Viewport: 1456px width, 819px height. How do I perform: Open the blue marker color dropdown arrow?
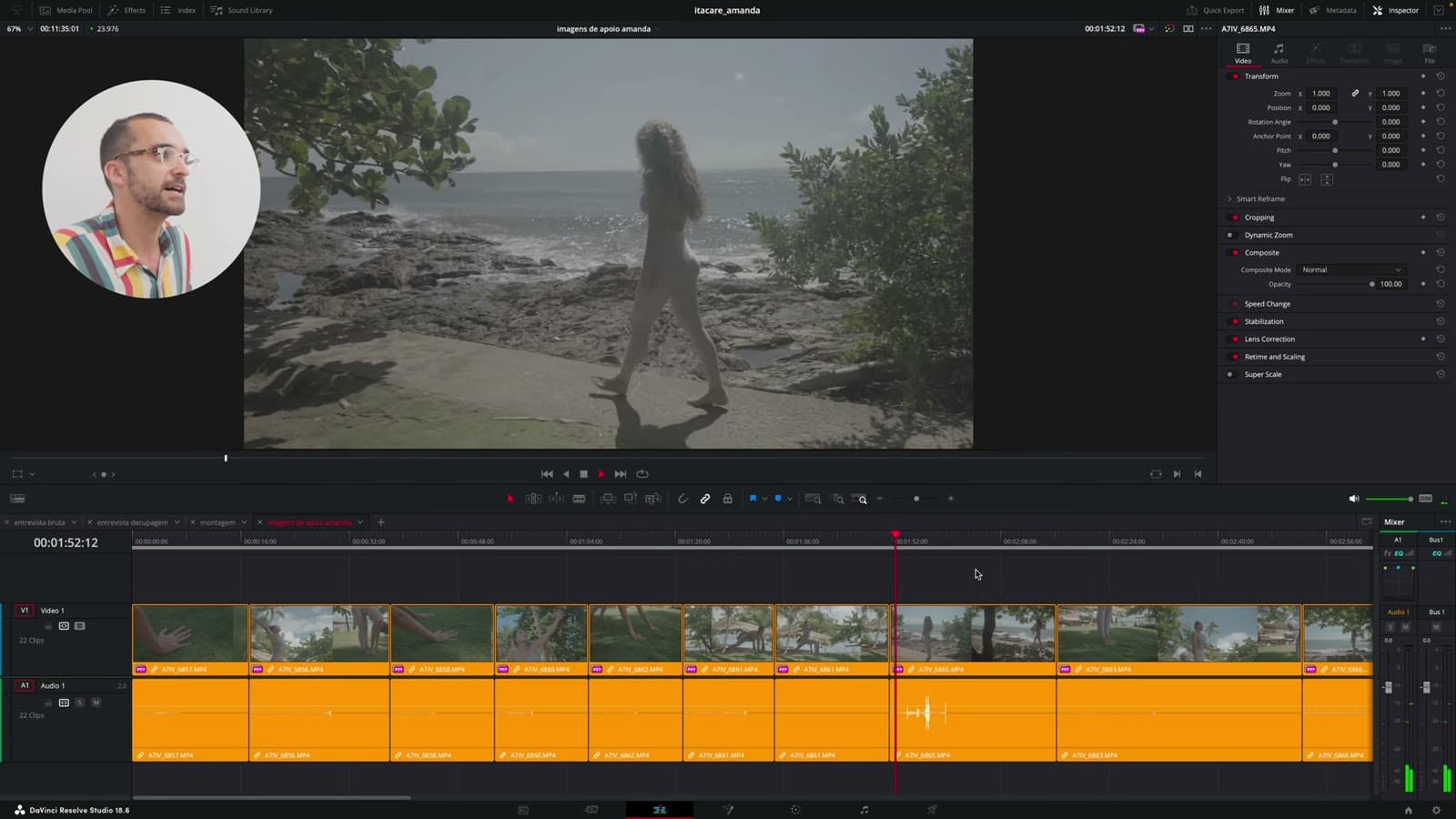coord(789,499)
